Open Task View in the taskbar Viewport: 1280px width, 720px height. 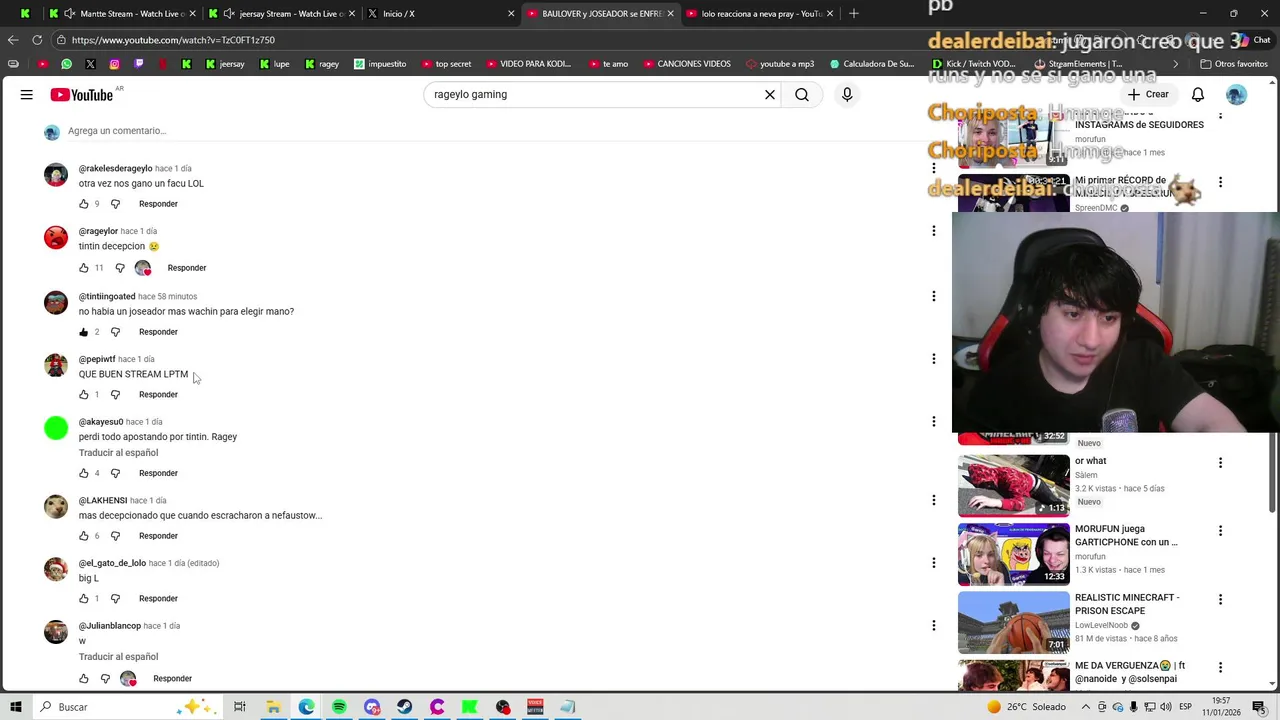240,707
